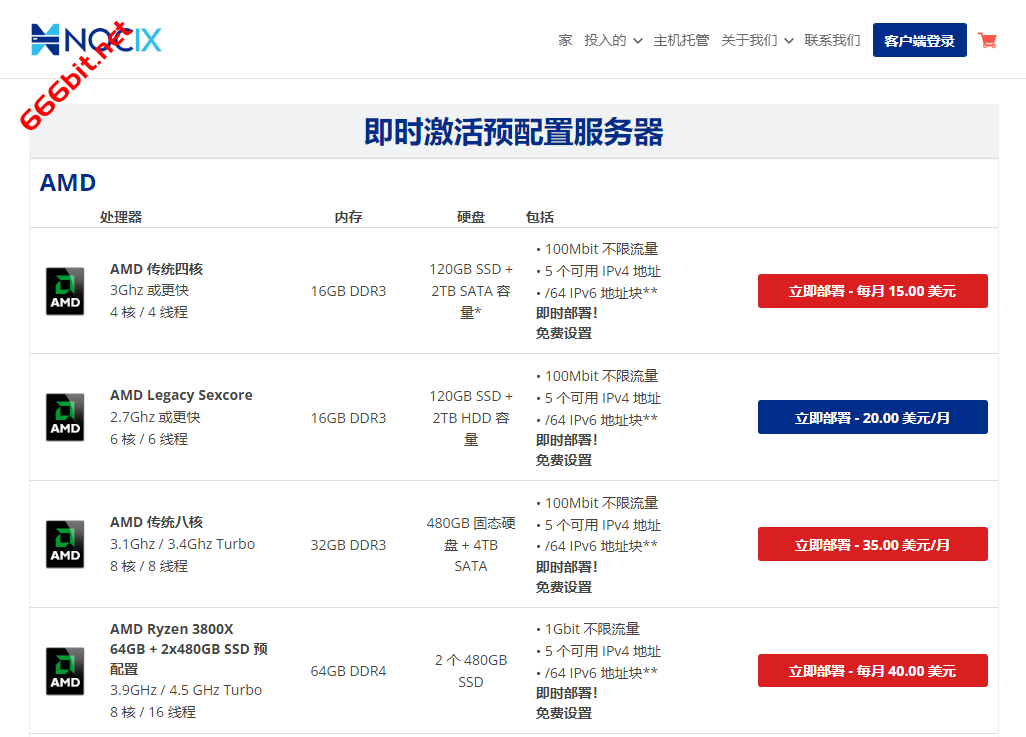Open the 主机托管 menu item
This screenshot has height=737, width=1026.
[x=681, y=40]
